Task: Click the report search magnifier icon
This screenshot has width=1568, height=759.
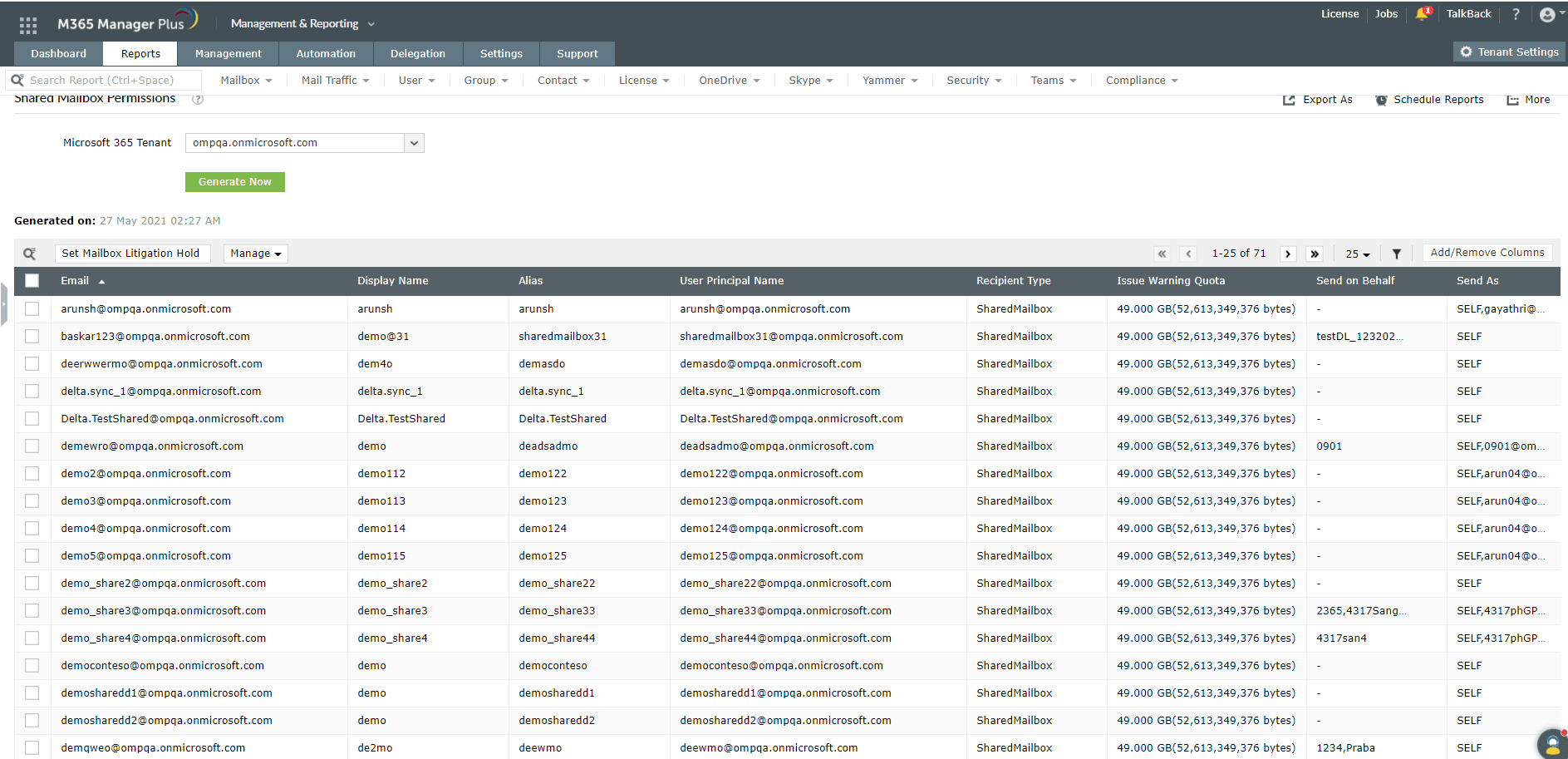Action: [31, 253]
